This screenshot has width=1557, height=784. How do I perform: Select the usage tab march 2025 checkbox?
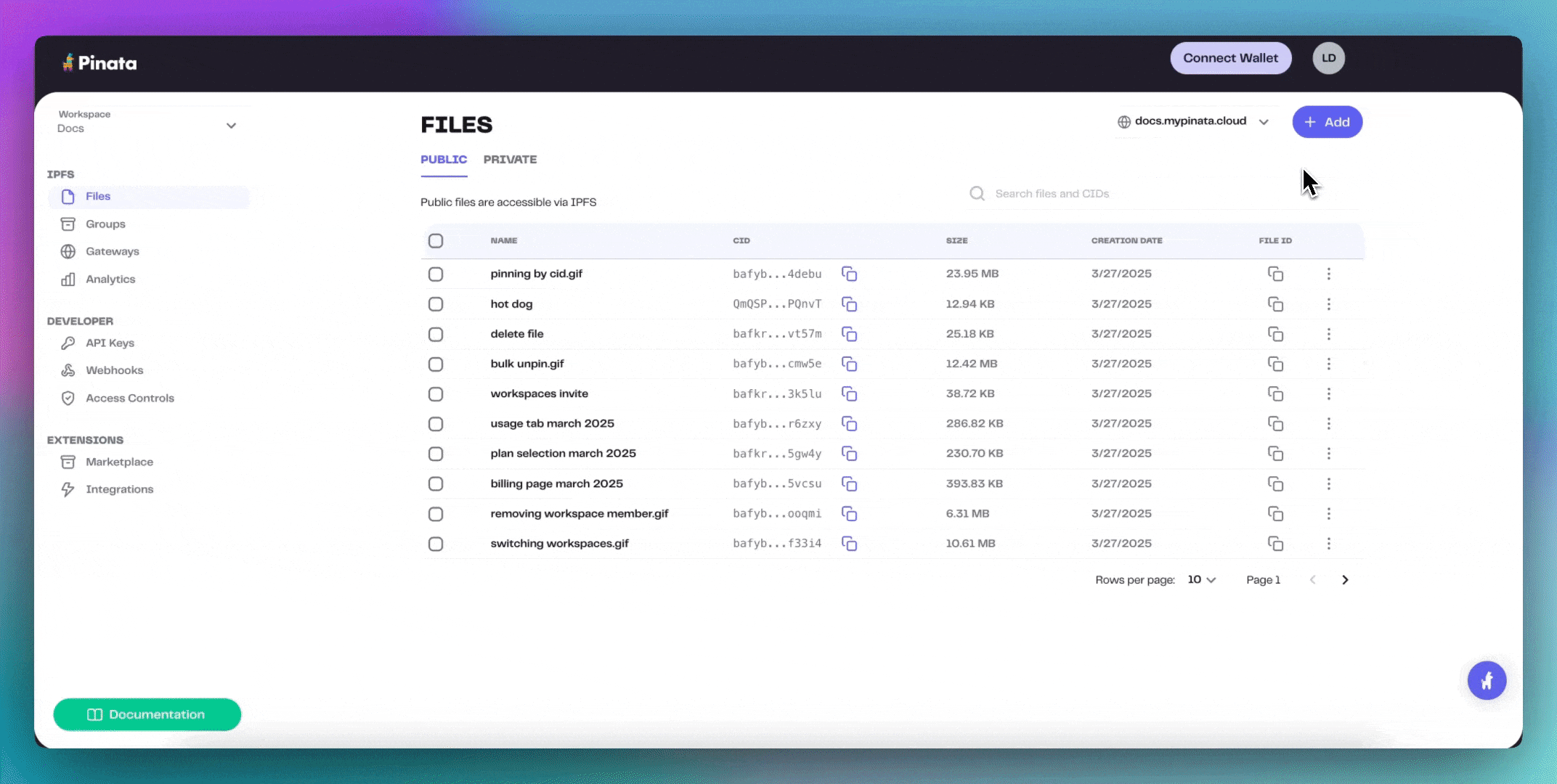click(436, 424)
